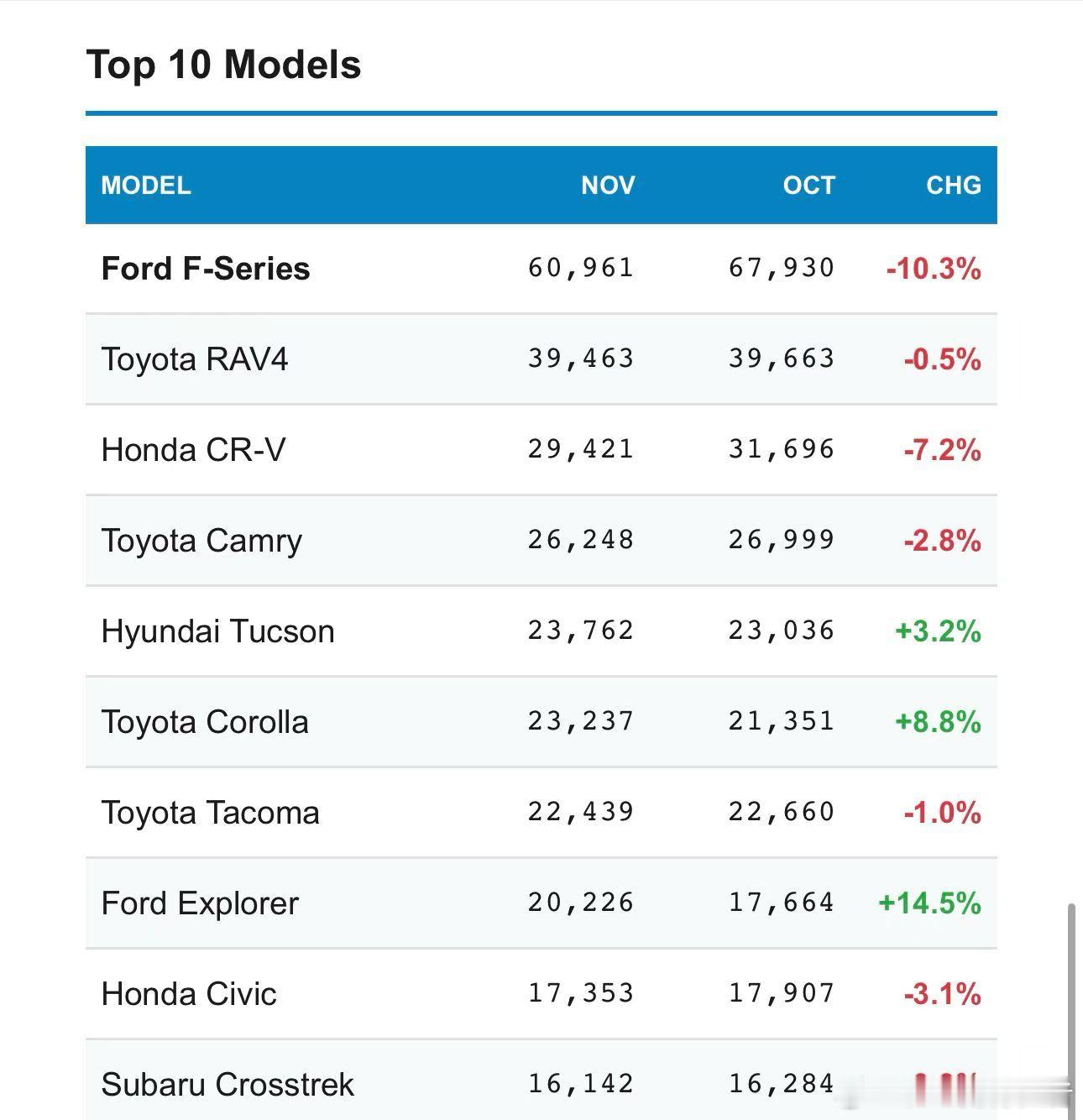Image resolution: width=1083 pixels, height=1120 pixels.
Task: Click Toyota RAV4 October figure 39,663
Action: pyautogui.click(x=782, y=359)
